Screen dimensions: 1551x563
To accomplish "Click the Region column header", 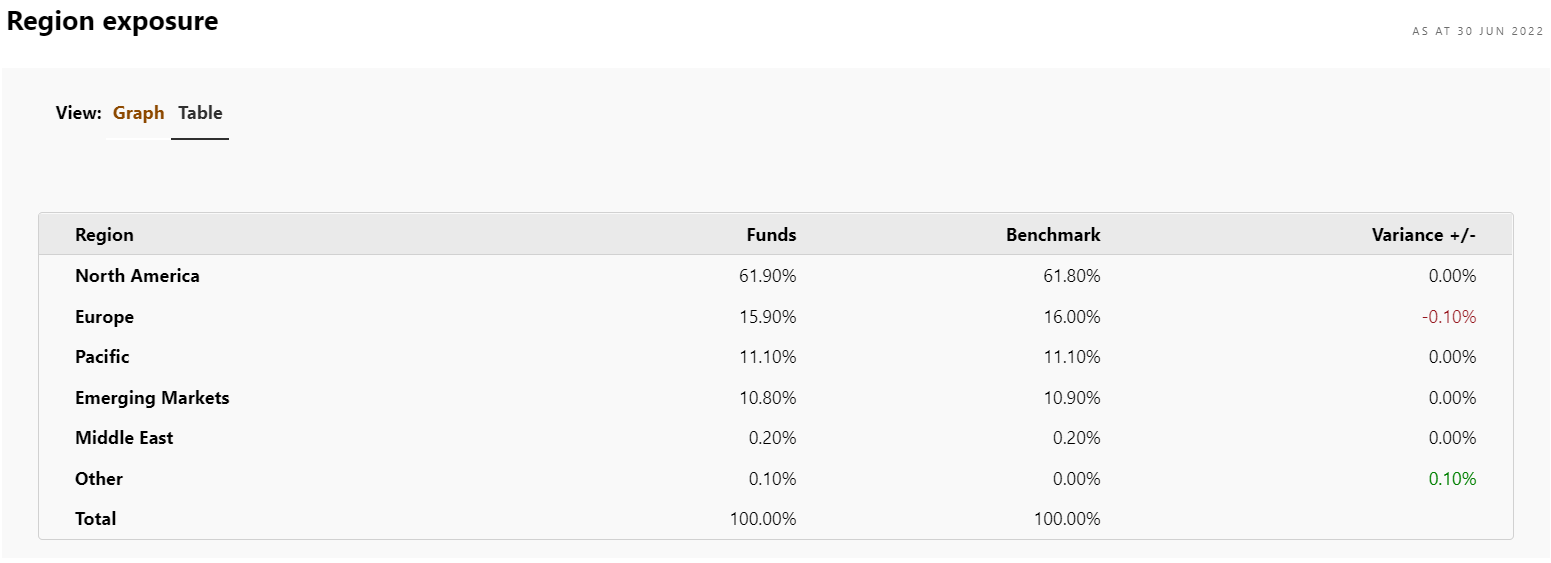I will pyautogui.click(x=104, y=235).
